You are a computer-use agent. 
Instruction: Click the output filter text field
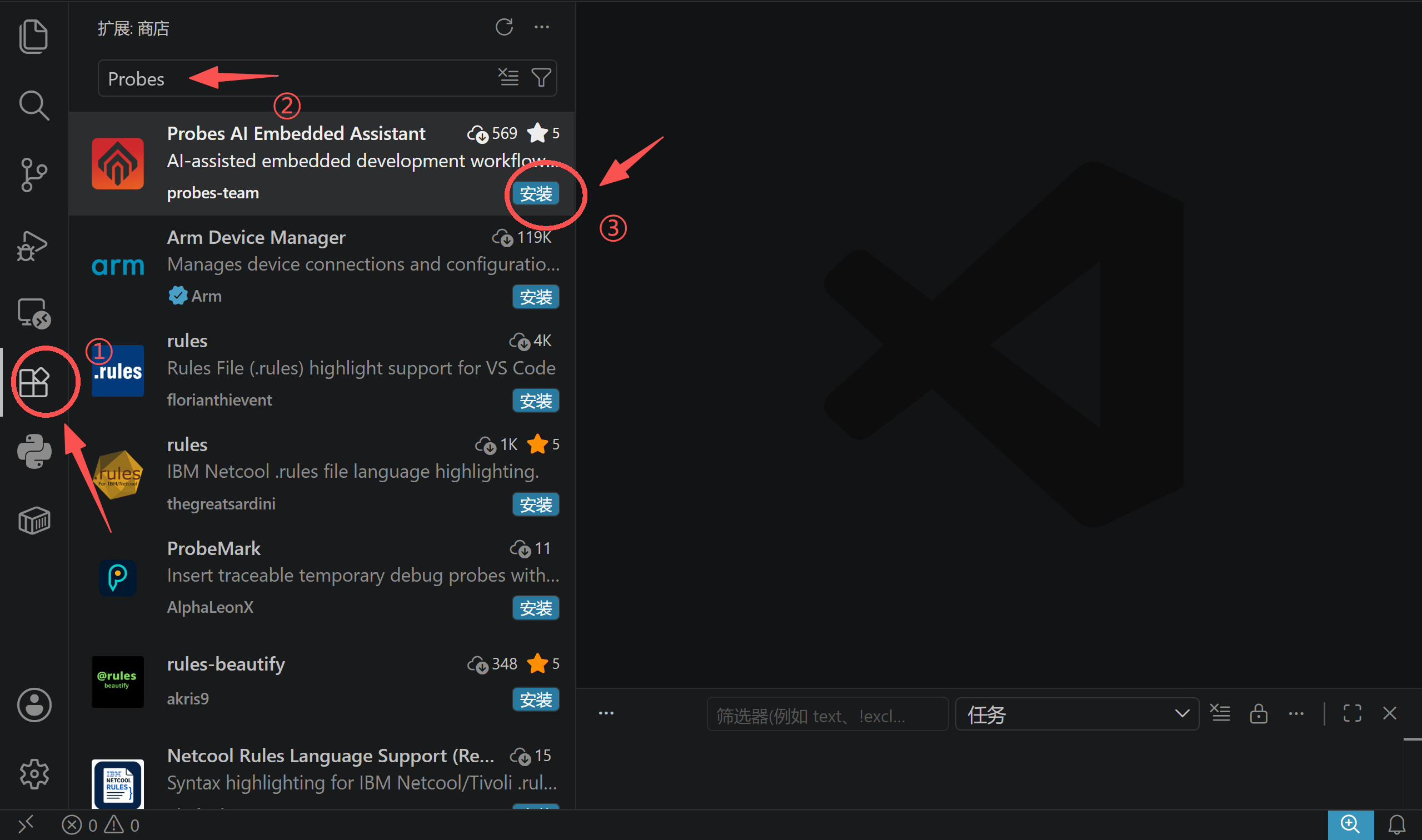click(x=827, y=714)
